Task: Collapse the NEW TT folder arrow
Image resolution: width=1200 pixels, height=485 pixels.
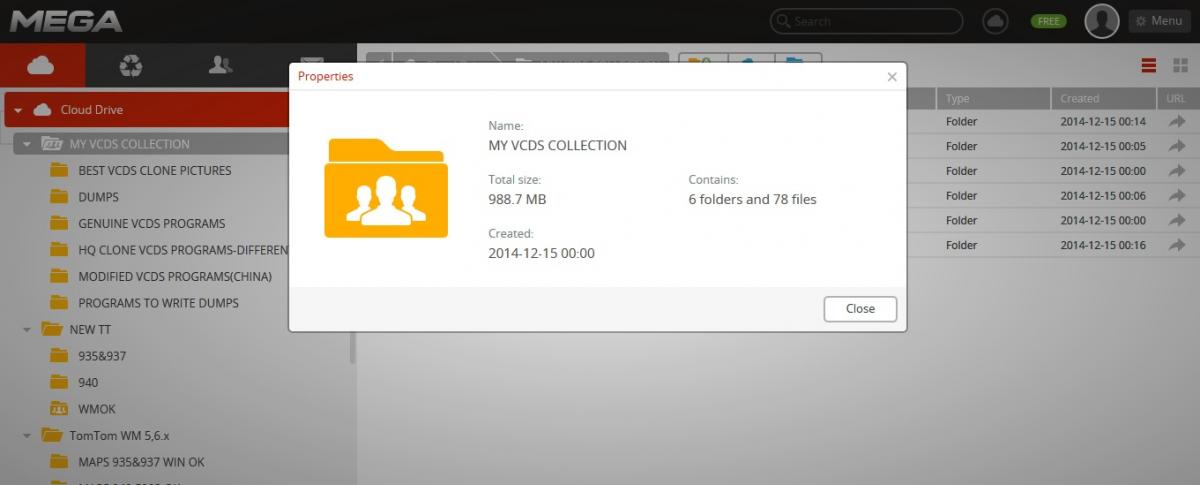Action: click(27, 329)
